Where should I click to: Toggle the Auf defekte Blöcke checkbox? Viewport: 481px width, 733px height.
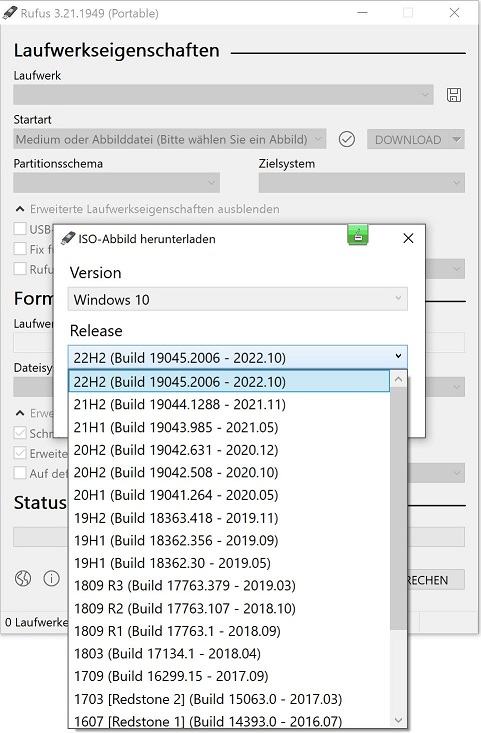coord(20,473)
